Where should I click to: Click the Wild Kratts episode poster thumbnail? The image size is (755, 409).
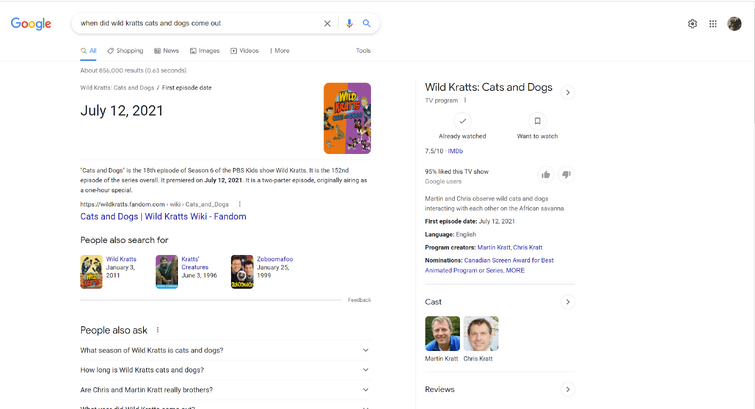(x=347, y=118)
